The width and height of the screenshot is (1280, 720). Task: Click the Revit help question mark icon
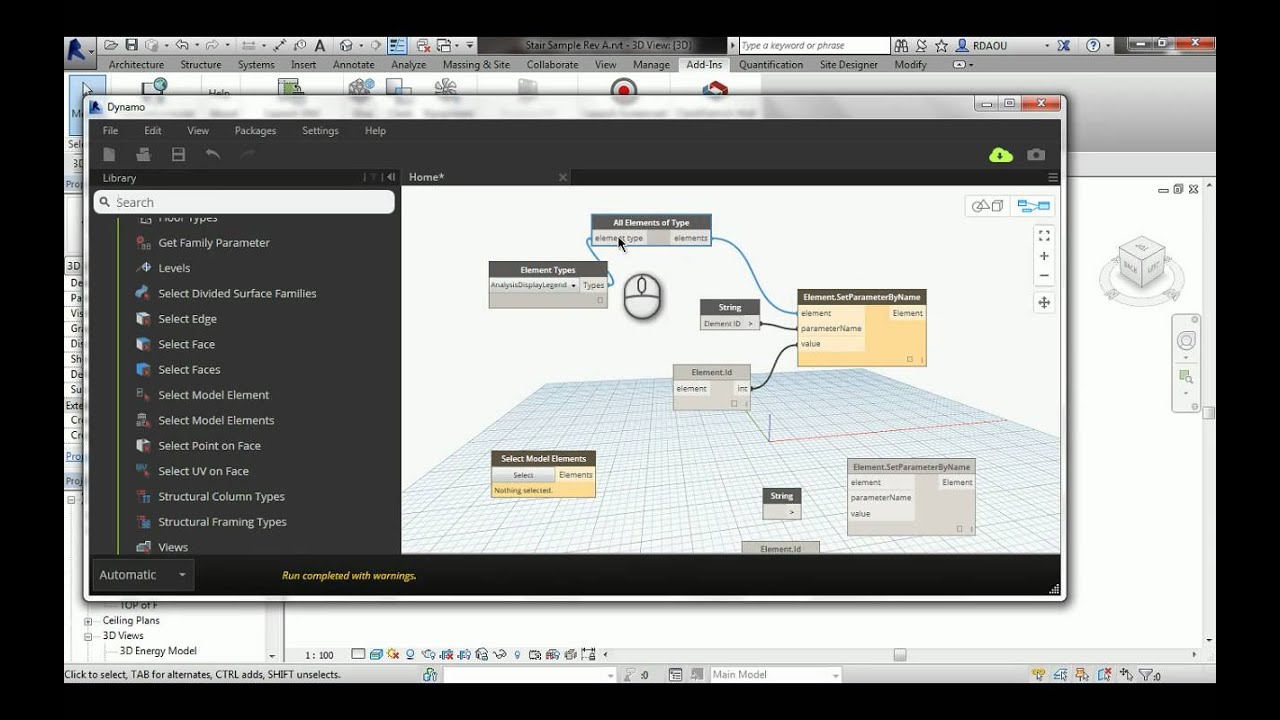(x=1093, y=46)
